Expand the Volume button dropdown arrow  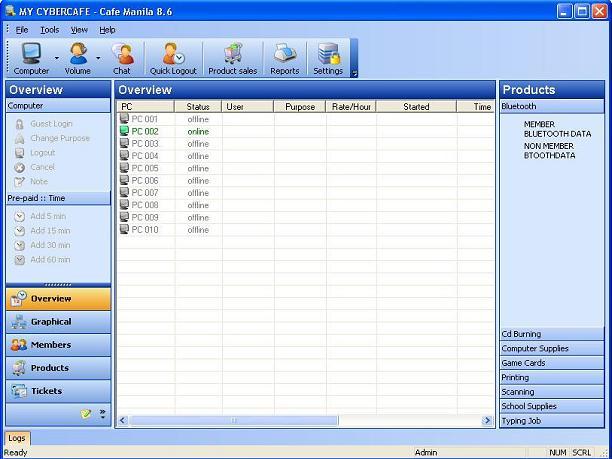tap(98, 59)
